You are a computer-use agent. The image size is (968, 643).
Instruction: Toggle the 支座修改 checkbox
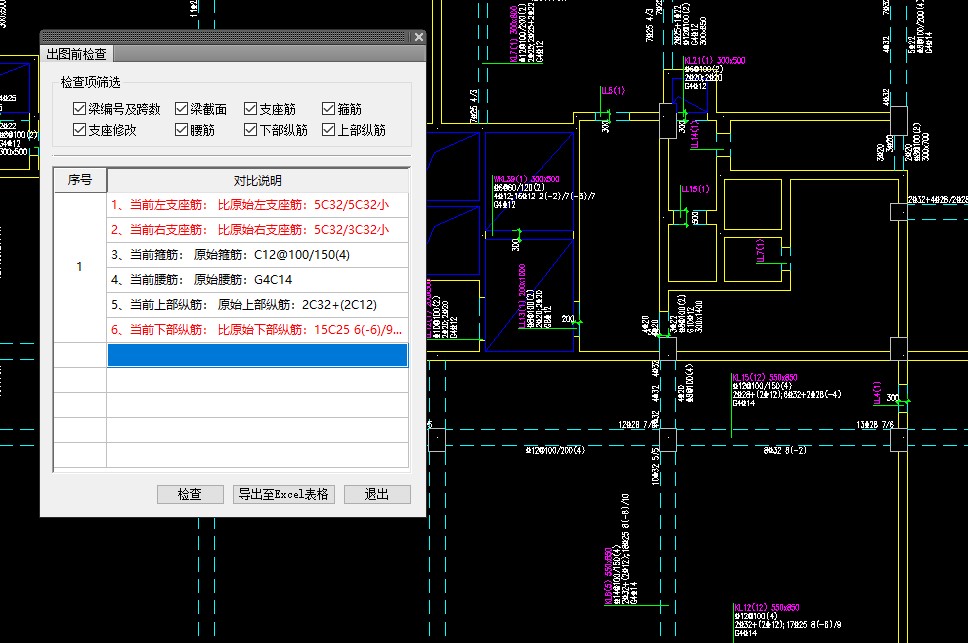80,130
